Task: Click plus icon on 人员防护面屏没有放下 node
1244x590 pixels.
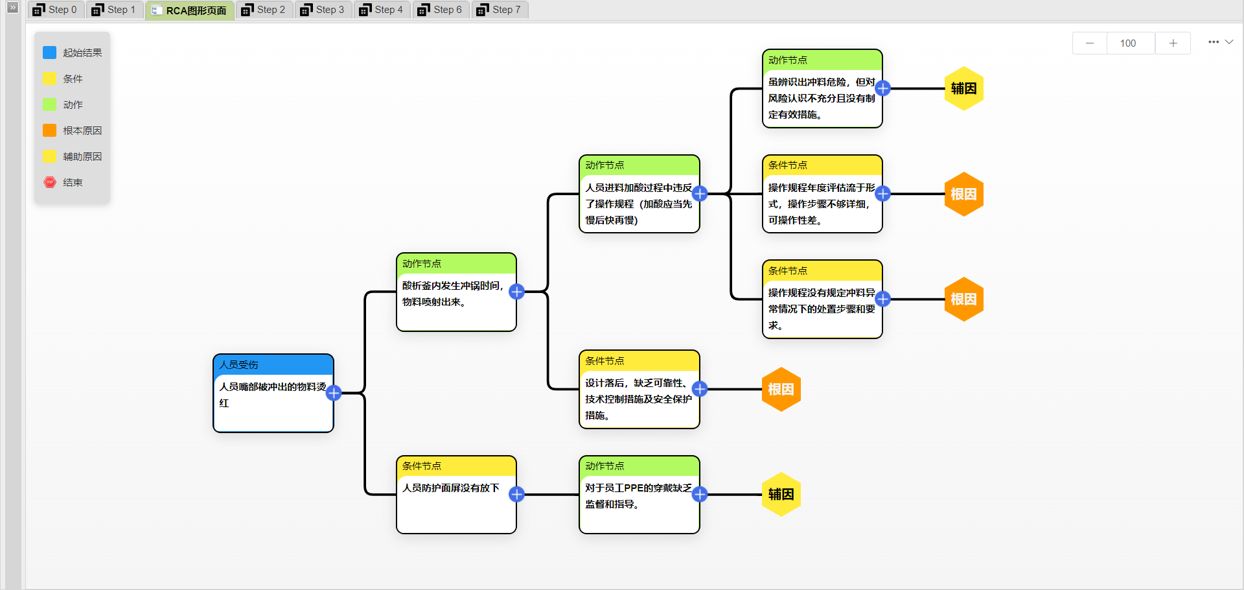Action: 517,494
